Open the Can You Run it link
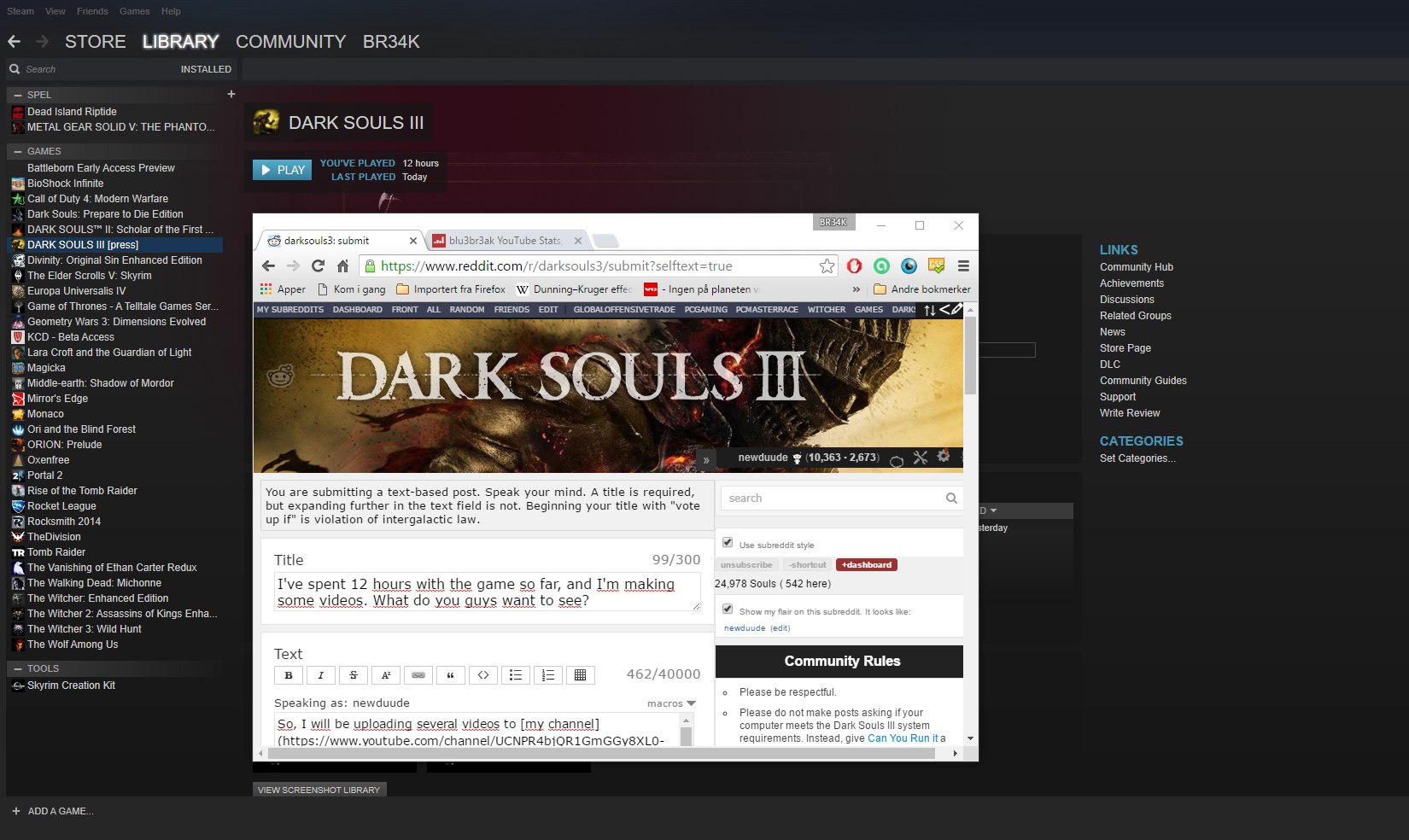Image resolution: width=1409 pixels, height=840 pixels. pos(903,738)
